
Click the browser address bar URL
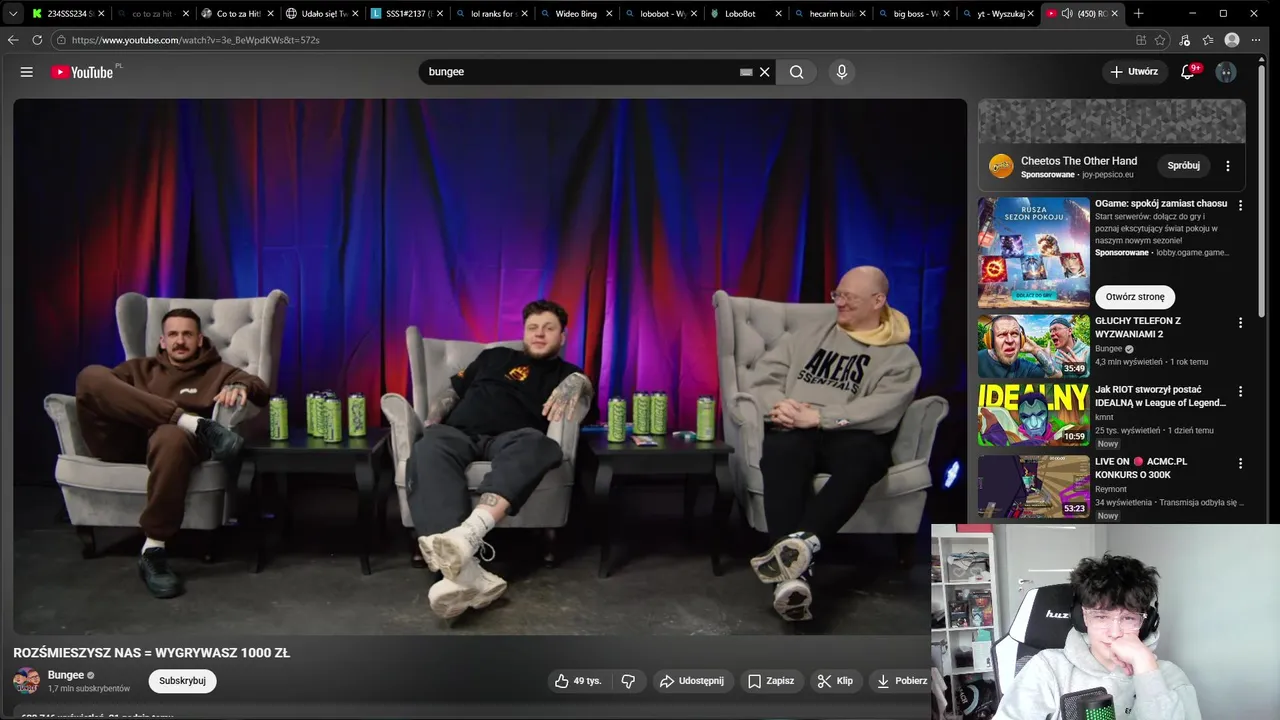coord(196,40)
